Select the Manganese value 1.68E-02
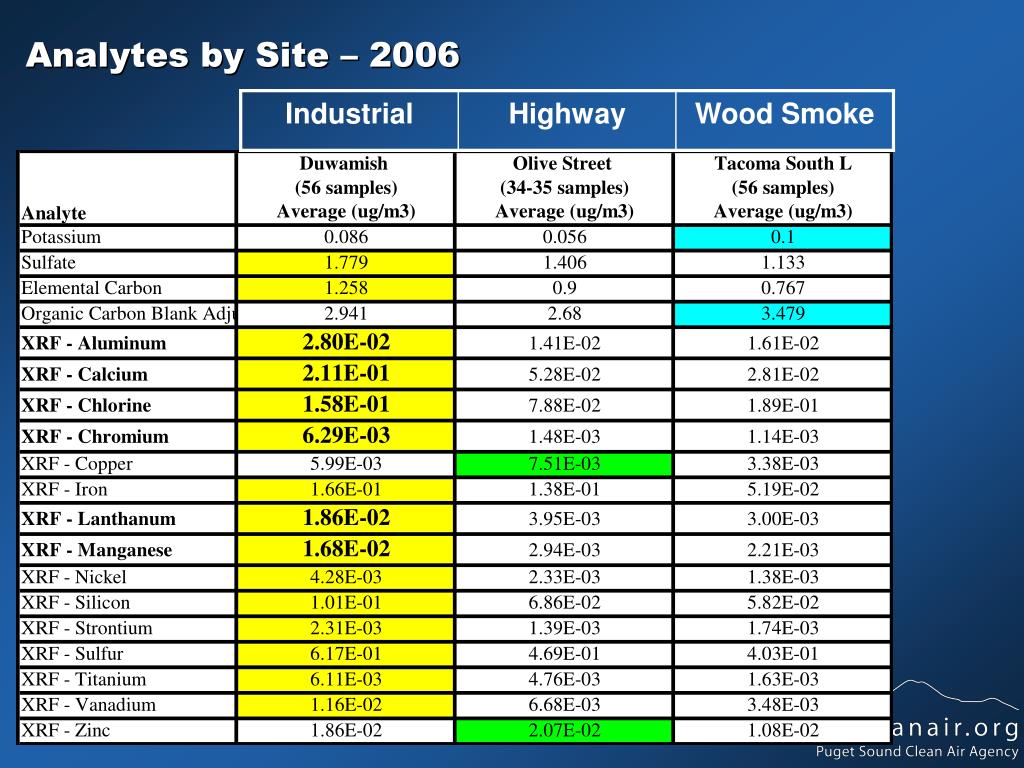This screenshot has width=1024, height=768. coord(345,550)
